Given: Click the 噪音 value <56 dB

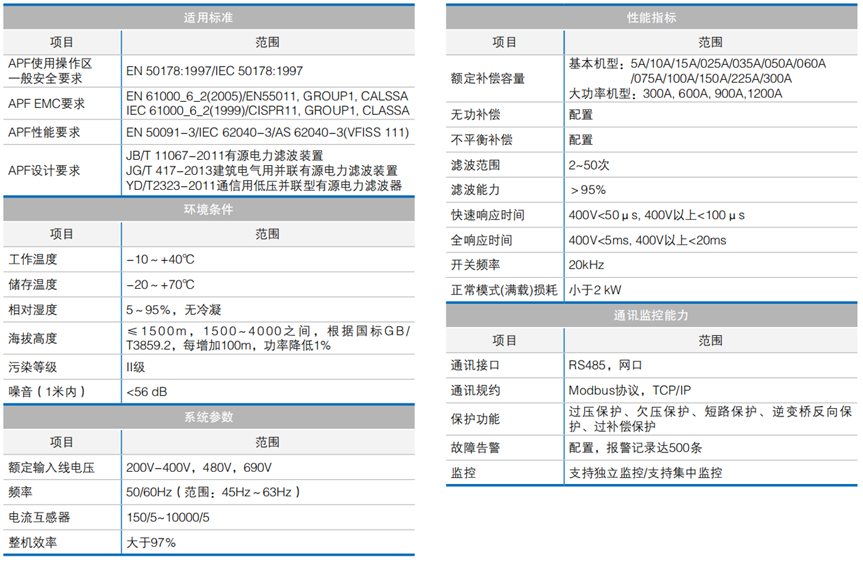Looking at the screenshot, I should click(147, 391).
